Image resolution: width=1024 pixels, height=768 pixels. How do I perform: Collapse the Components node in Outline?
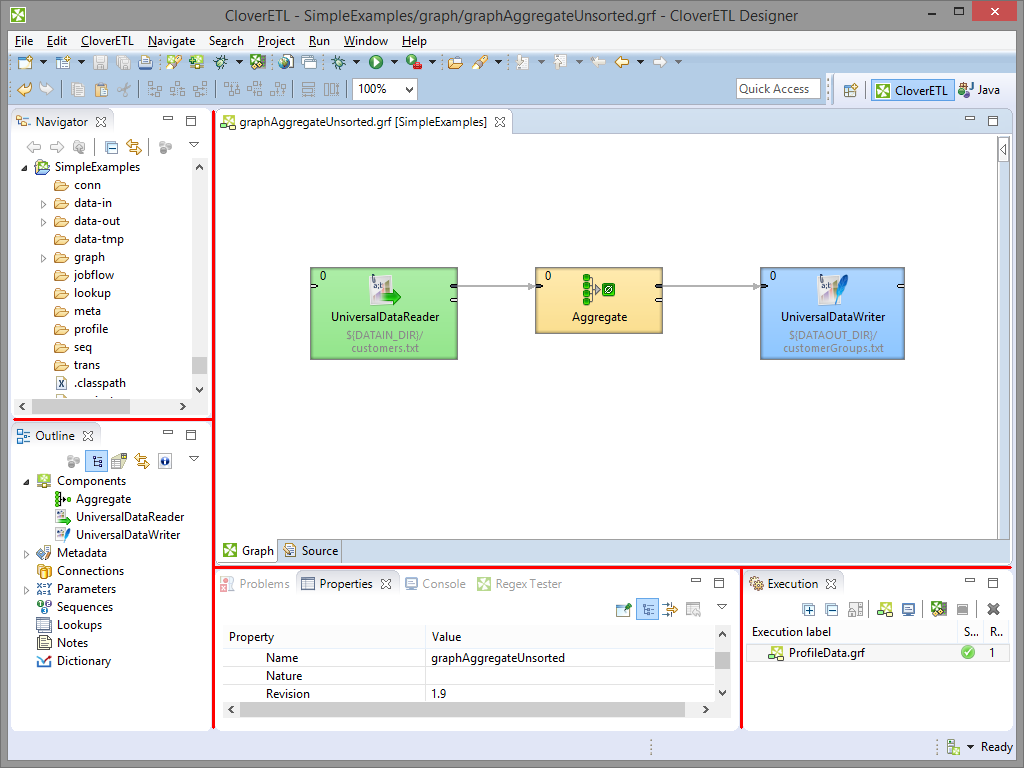pyautogui.click(x=26, y=482)
